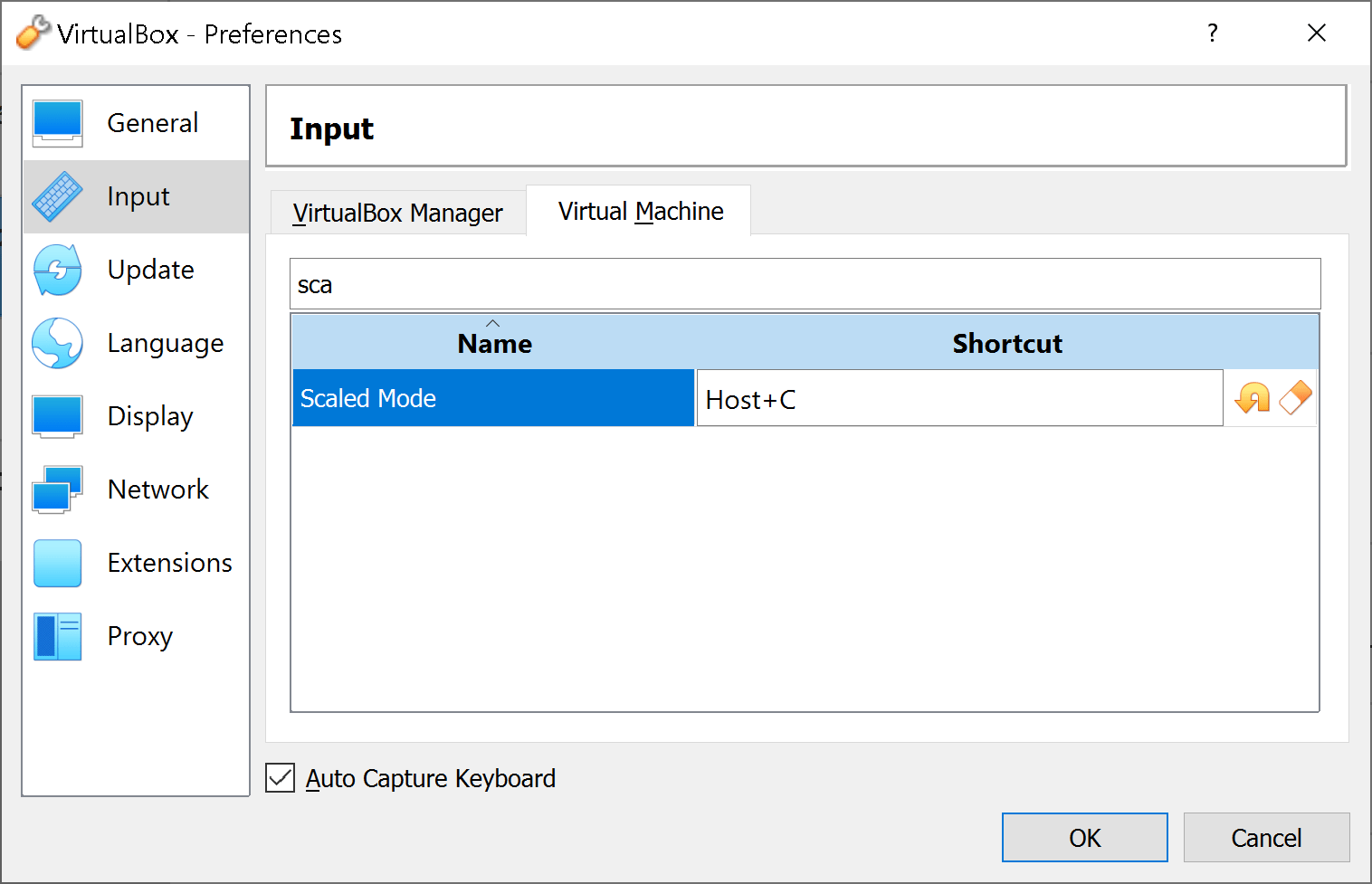Click the shortcut search filter field
The height and width of the screenshot is (884, 1372).
(x=804, y=283)
